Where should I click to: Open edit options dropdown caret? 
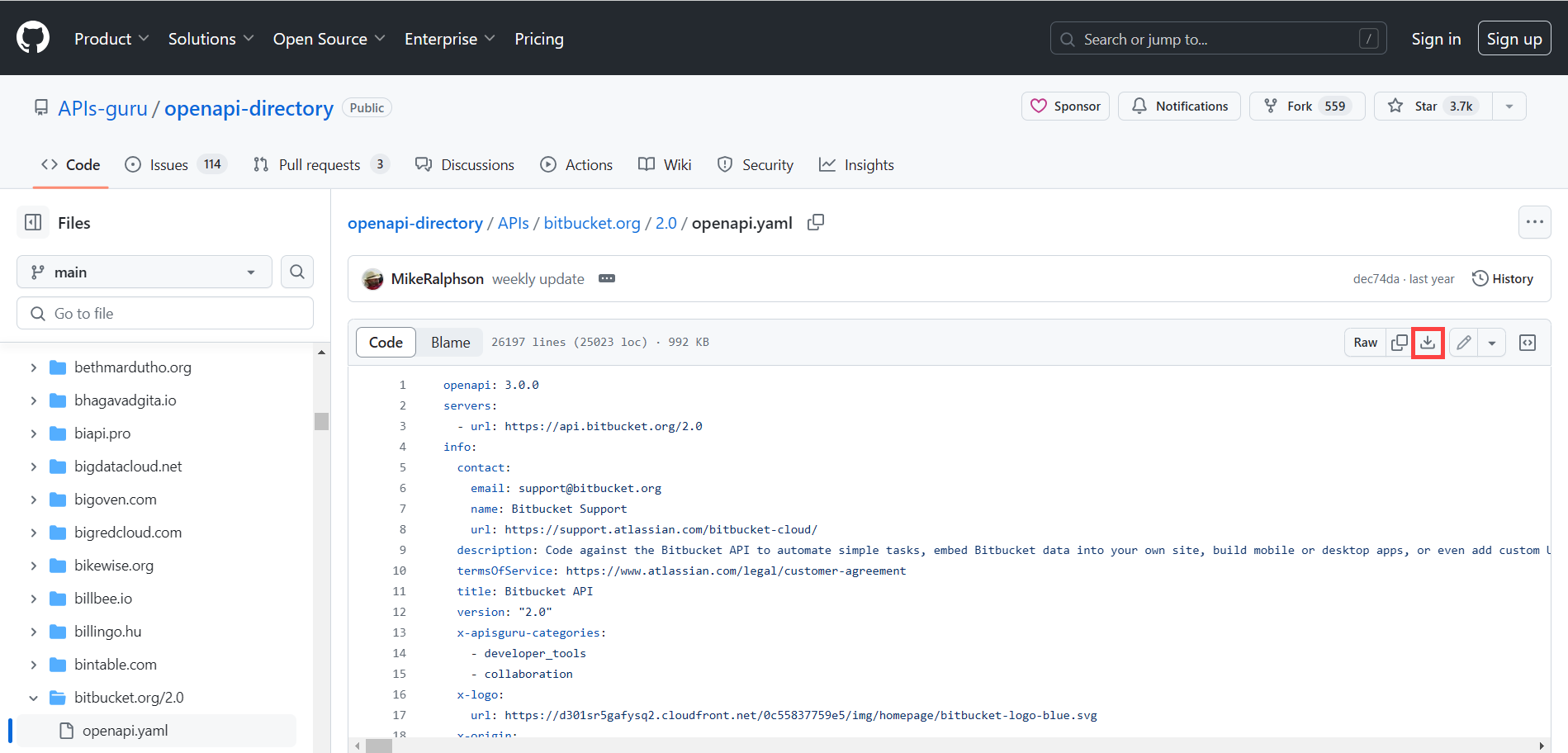point(1492,343)
